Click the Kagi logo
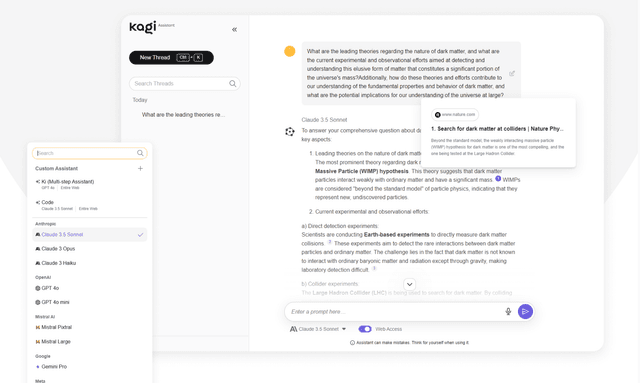The image size is (640, 383). [143, 27]
